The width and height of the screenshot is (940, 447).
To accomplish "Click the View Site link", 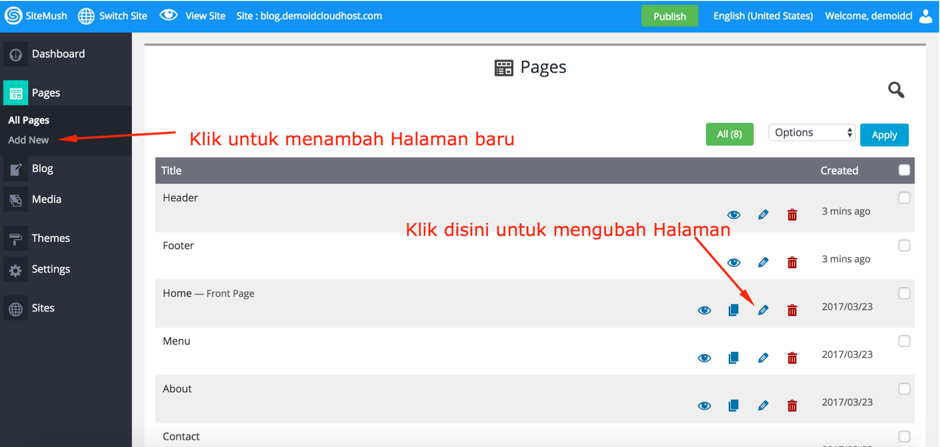I will (x=205, y=16).
